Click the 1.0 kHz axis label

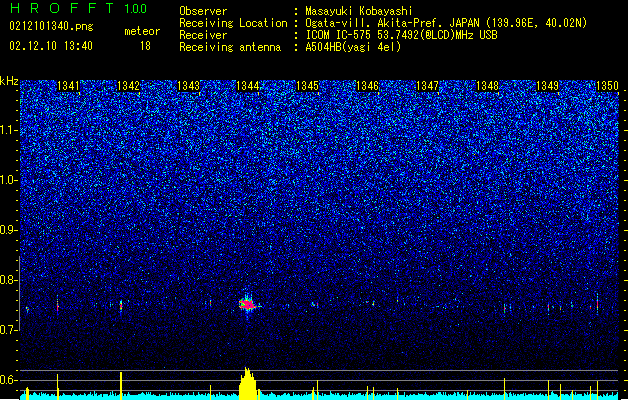tap(8, 180)
